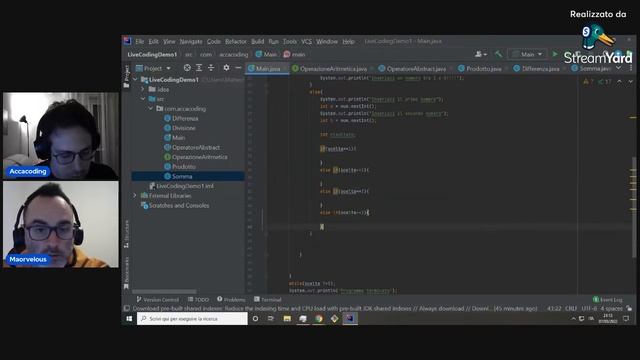
Task: Open the user account icon menu
Action: [x=480, y=54]
